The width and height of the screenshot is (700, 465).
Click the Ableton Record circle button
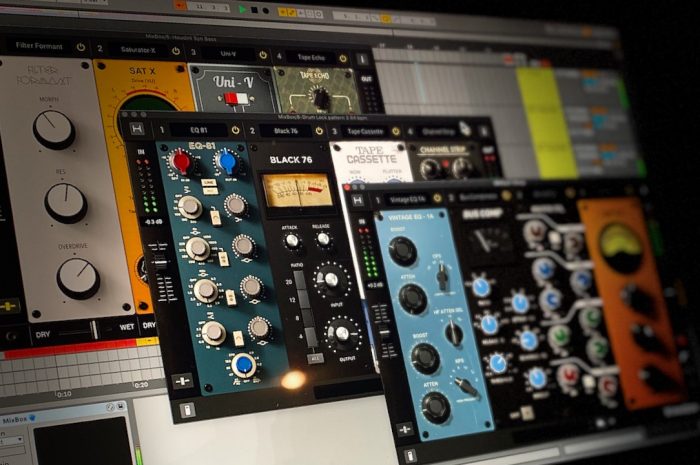pos(266,10)
